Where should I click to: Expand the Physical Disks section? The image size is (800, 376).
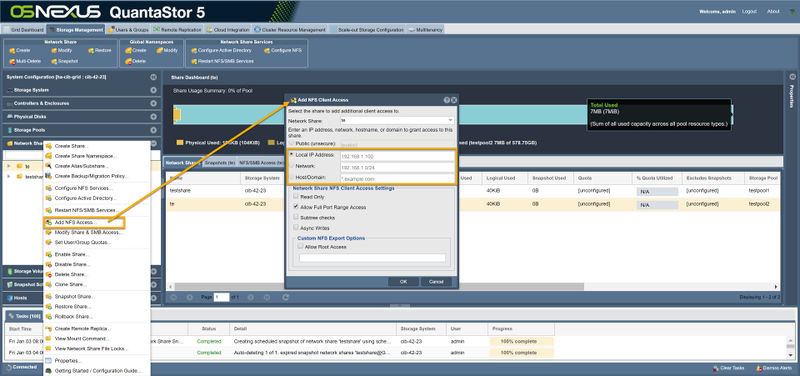pos(153,117)
